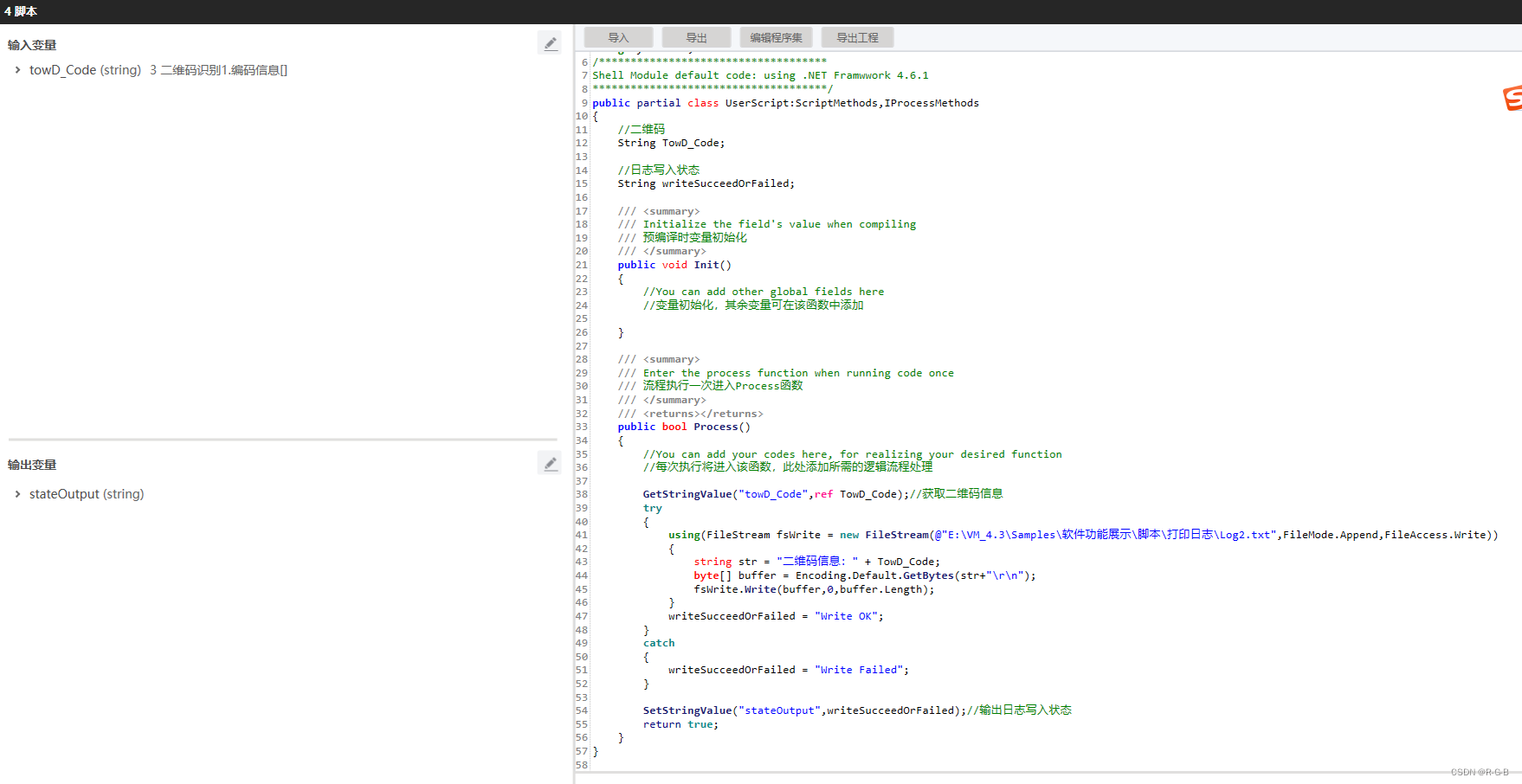
Task: Click the 输出变量 section header
Action: coord(32,465)
